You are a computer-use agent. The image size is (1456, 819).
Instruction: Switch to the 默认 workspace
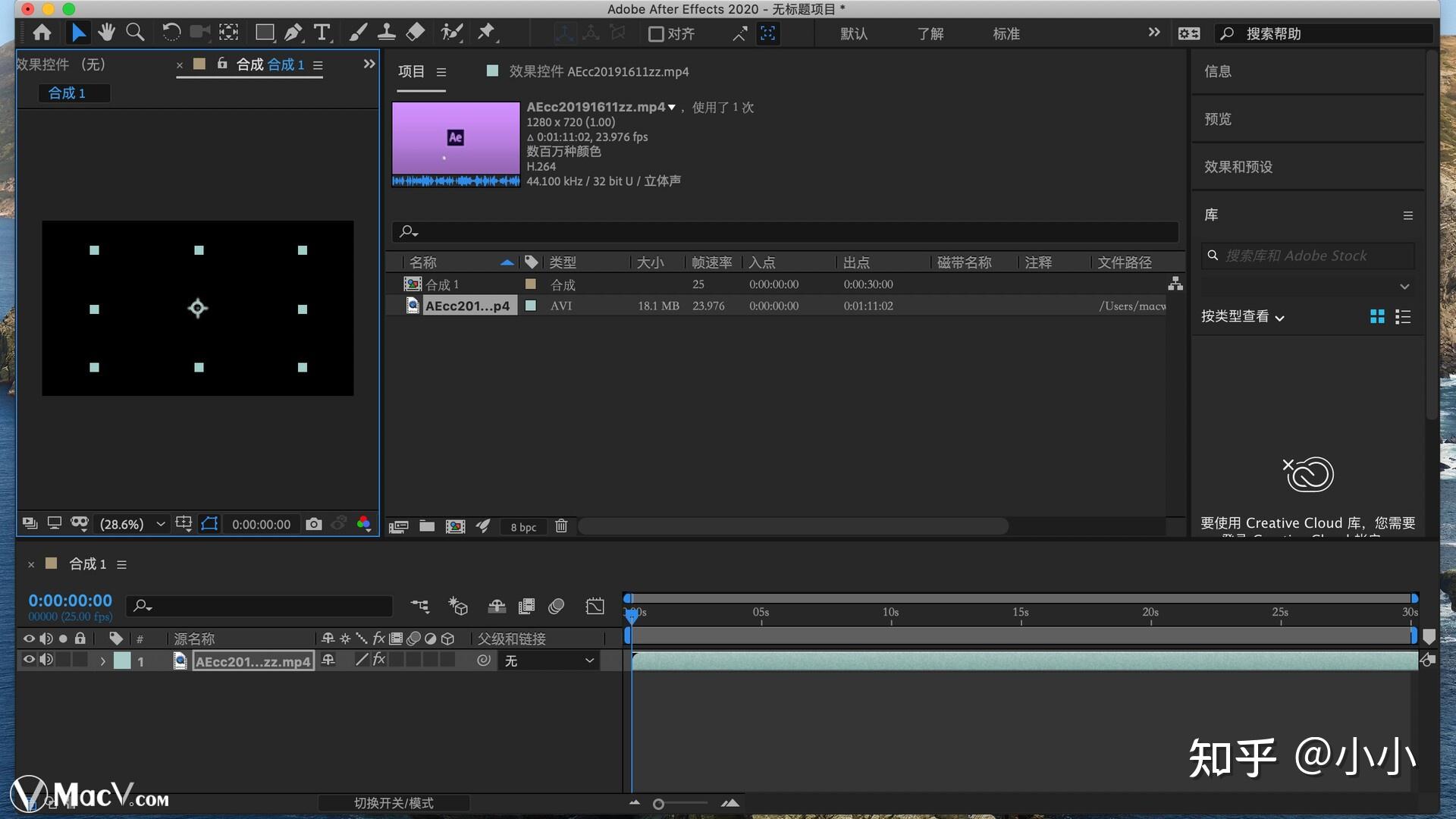(854, 34)
